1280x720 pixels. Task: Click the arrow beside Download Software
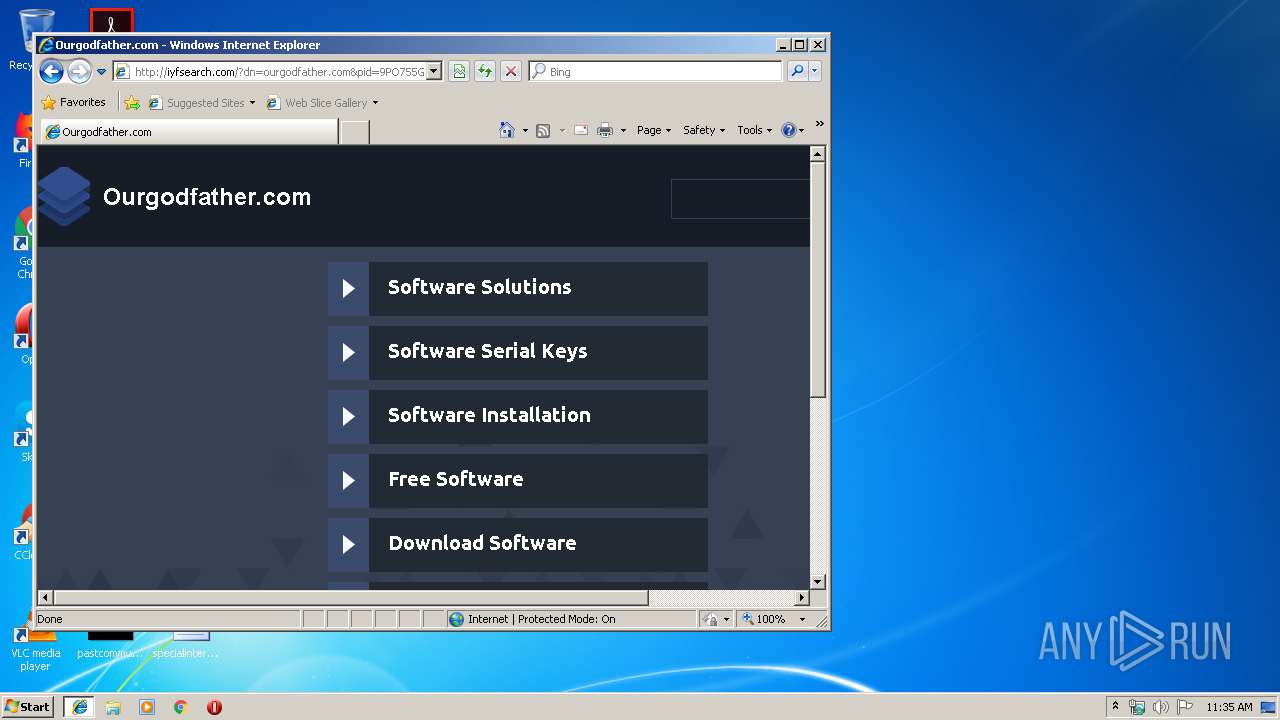point(348,544)
